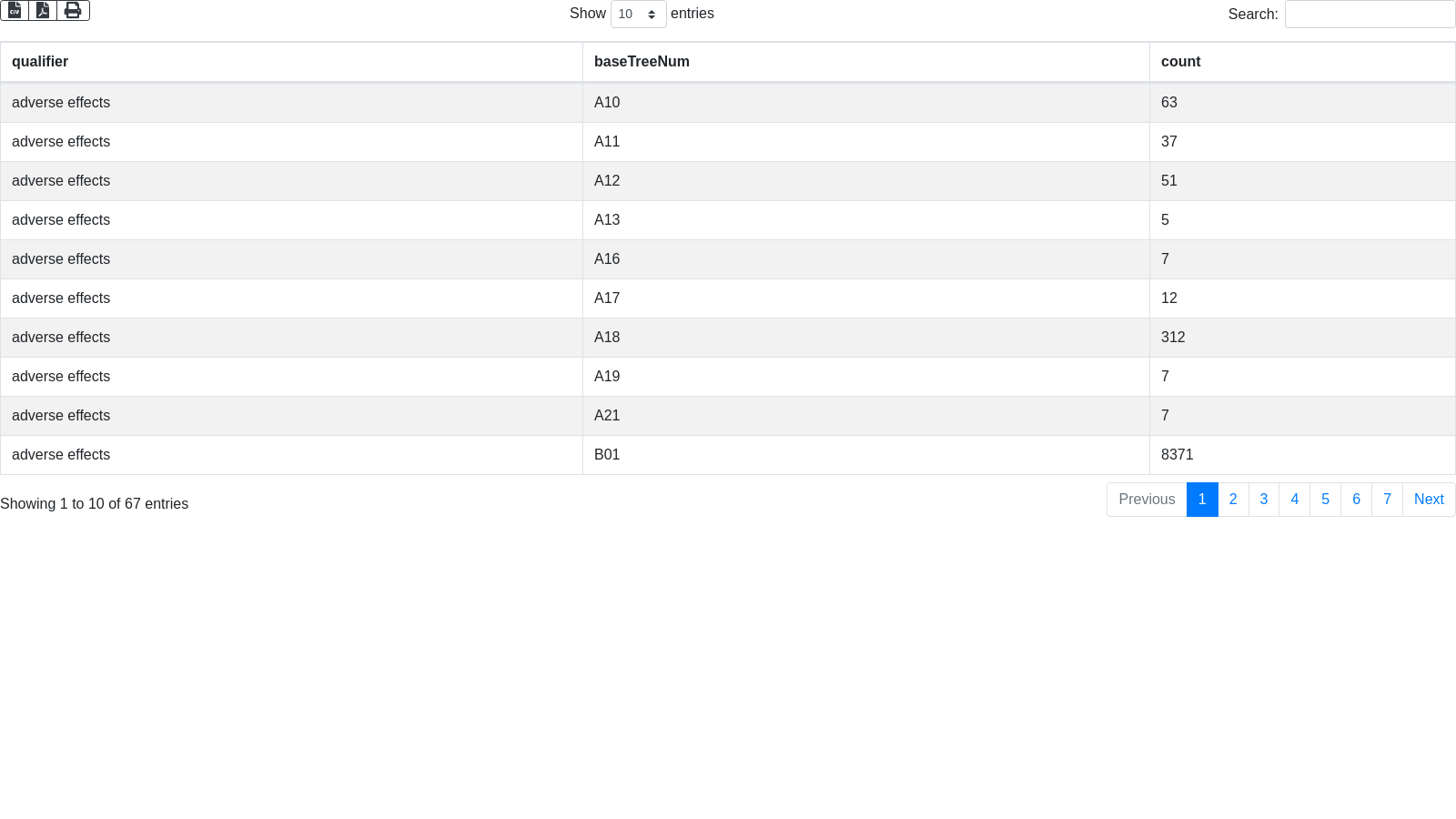Go to last page 7
Image resolution: width=1456 pixels, height=819 pixels.
1387,500
